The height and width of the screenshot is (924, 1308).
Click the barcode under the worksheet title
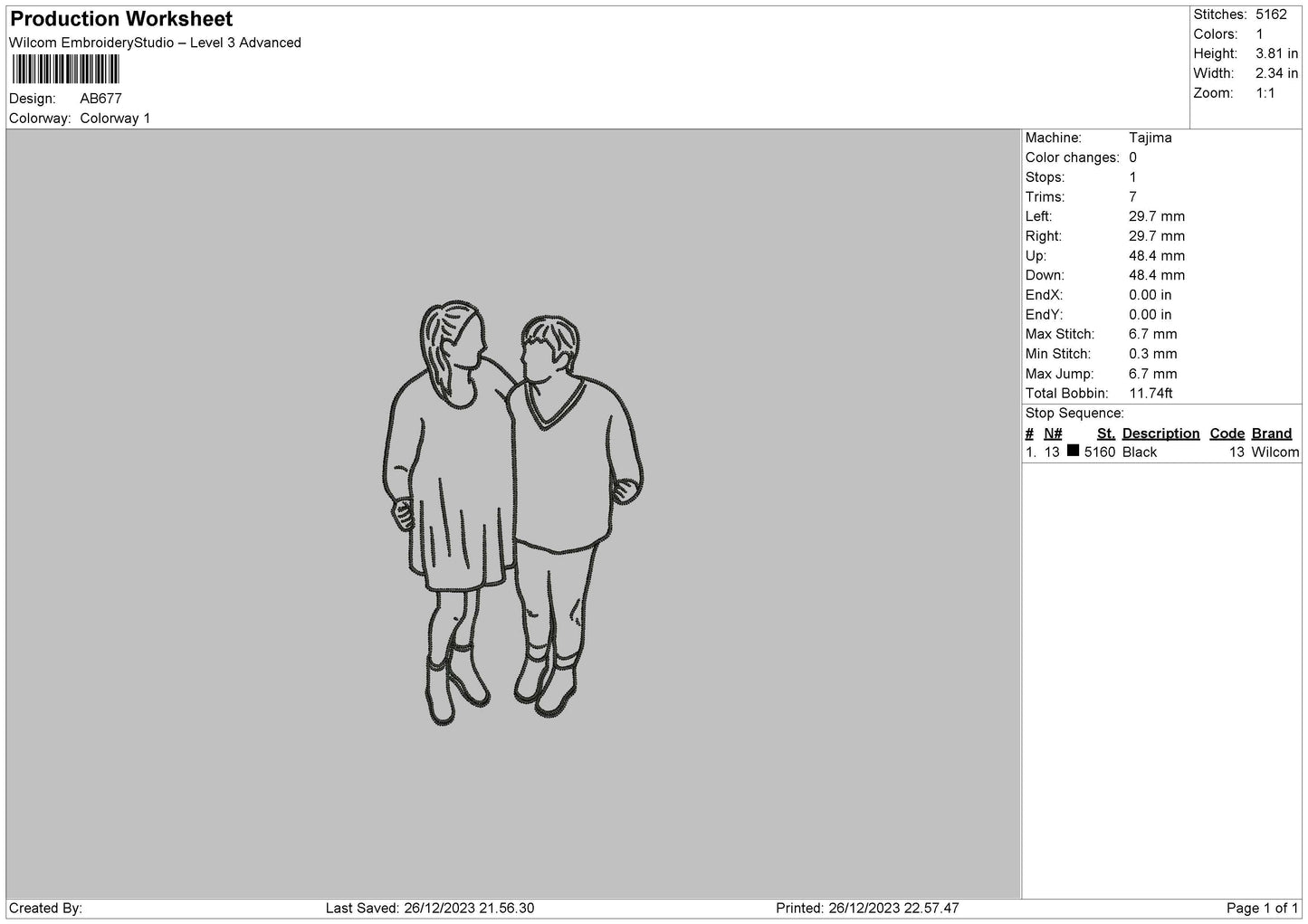tap(65, 70)
